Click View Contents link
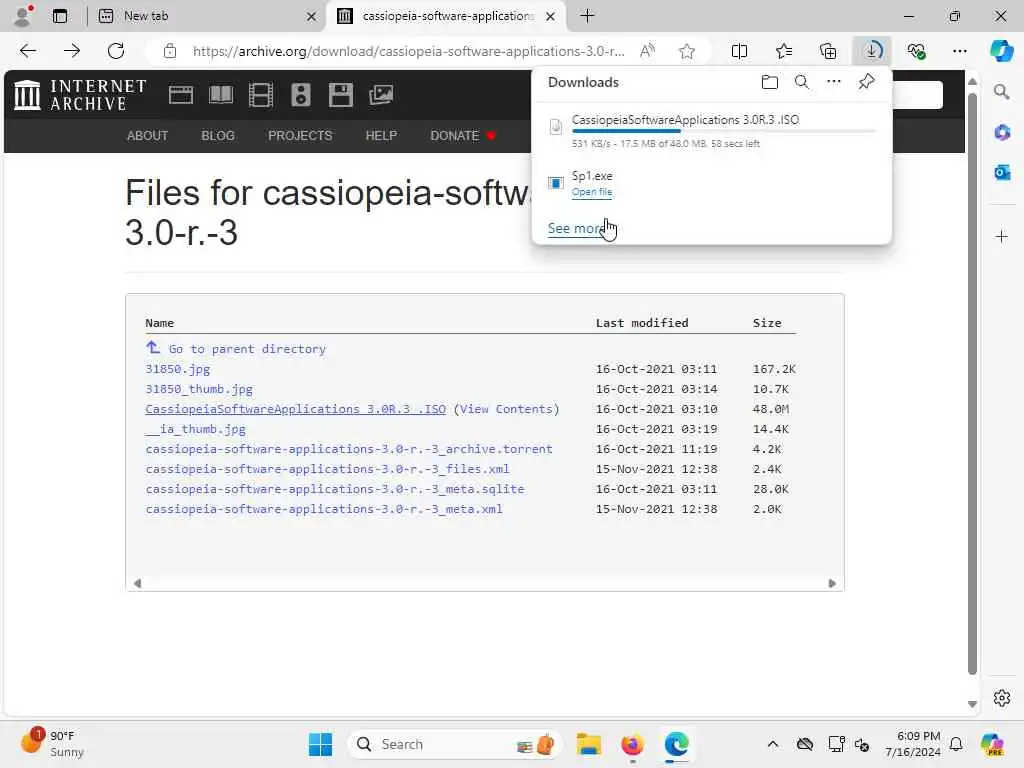 pos(506,409)
